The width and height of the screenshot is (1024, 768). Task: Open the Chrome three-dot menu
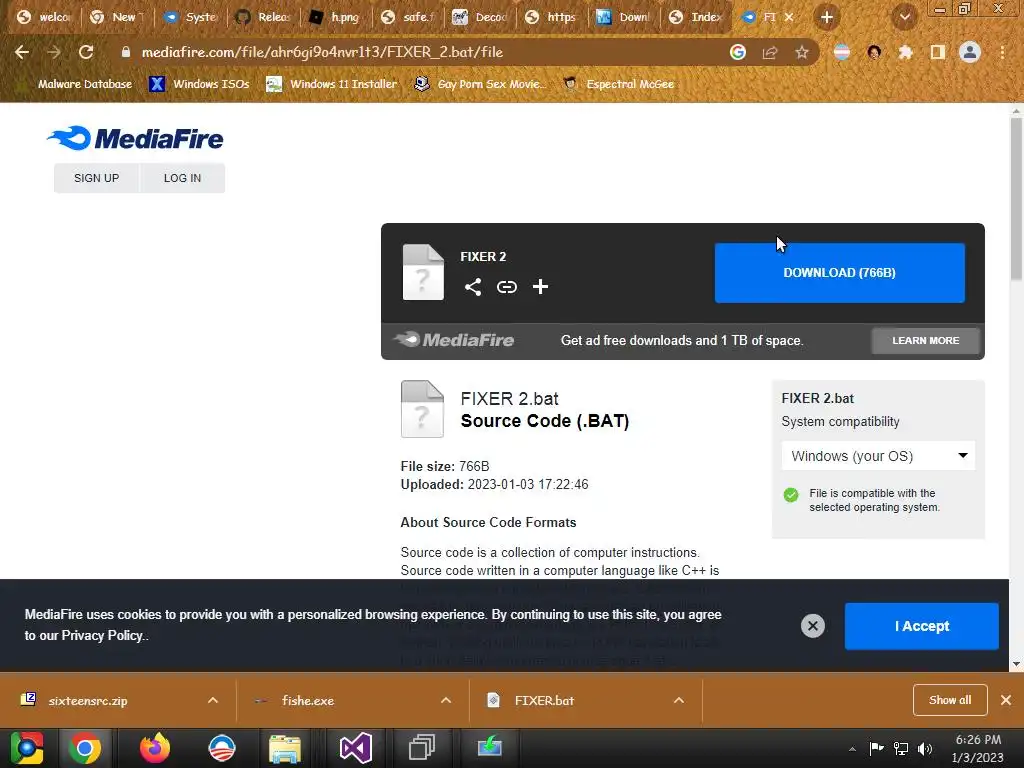[x=1002, y=52]
